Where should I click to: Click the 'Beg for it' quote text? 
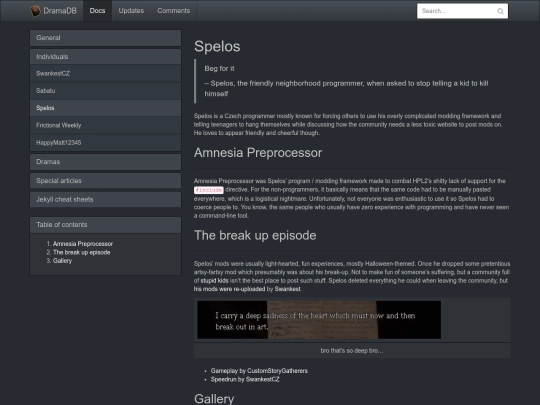pyautogui.click(x=219, y=69)
